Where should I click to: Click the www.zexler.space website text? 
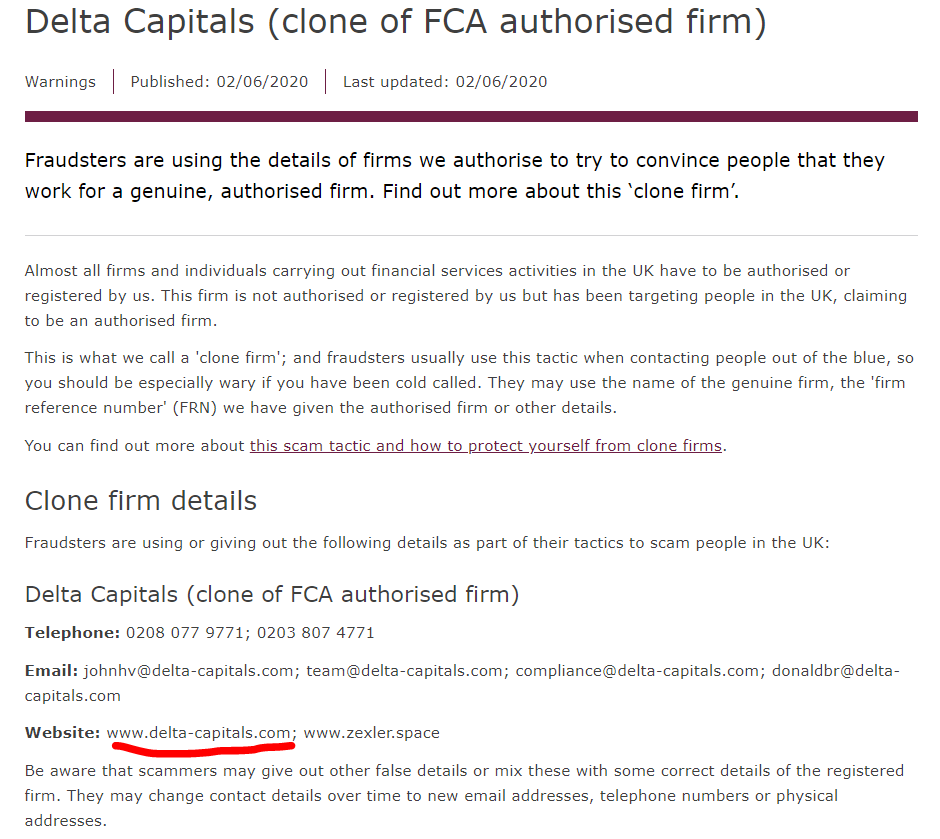tap(372, 733)
